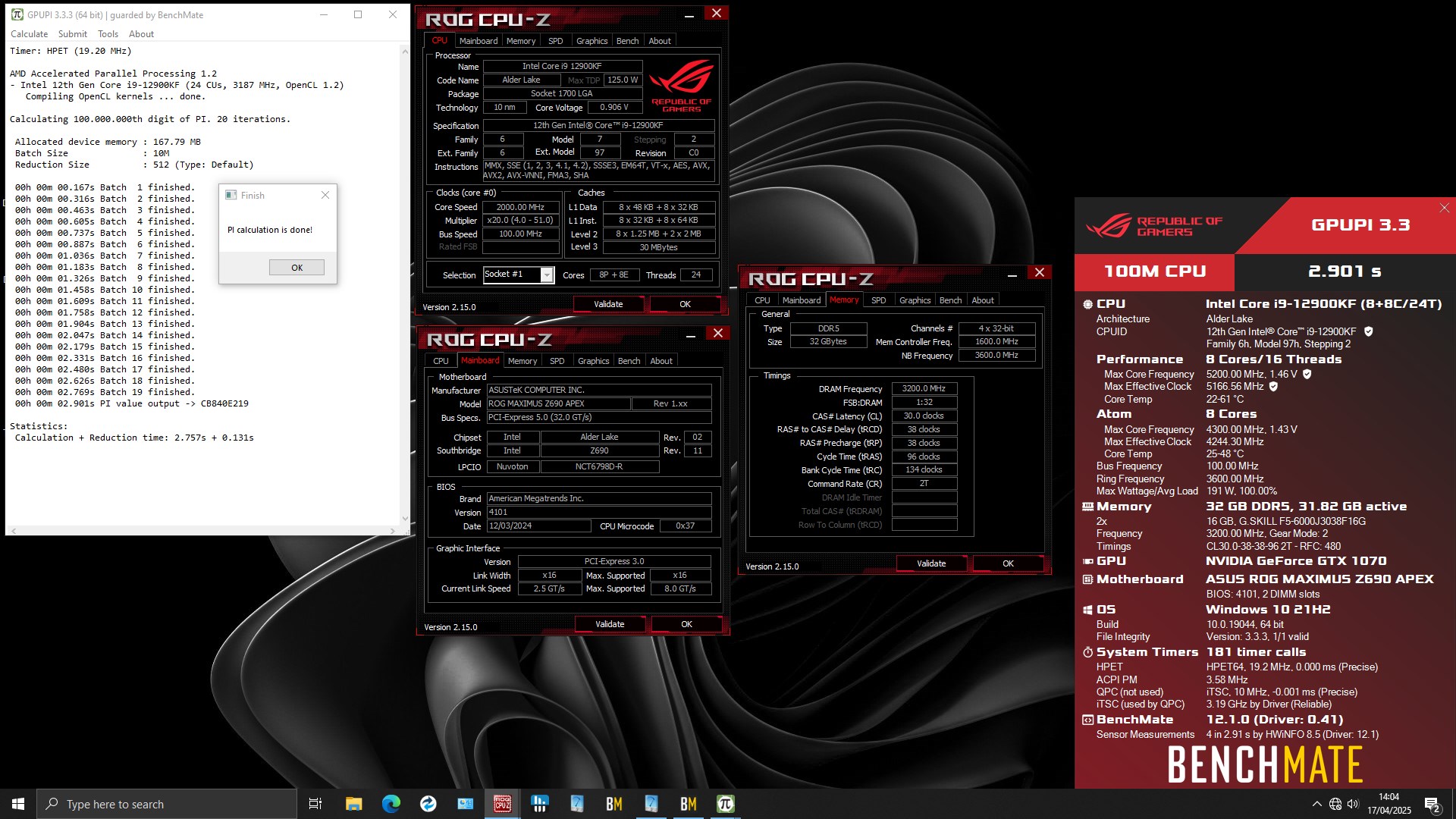Click the taskbar clock showing 14:04

(x=1389, y=804)
